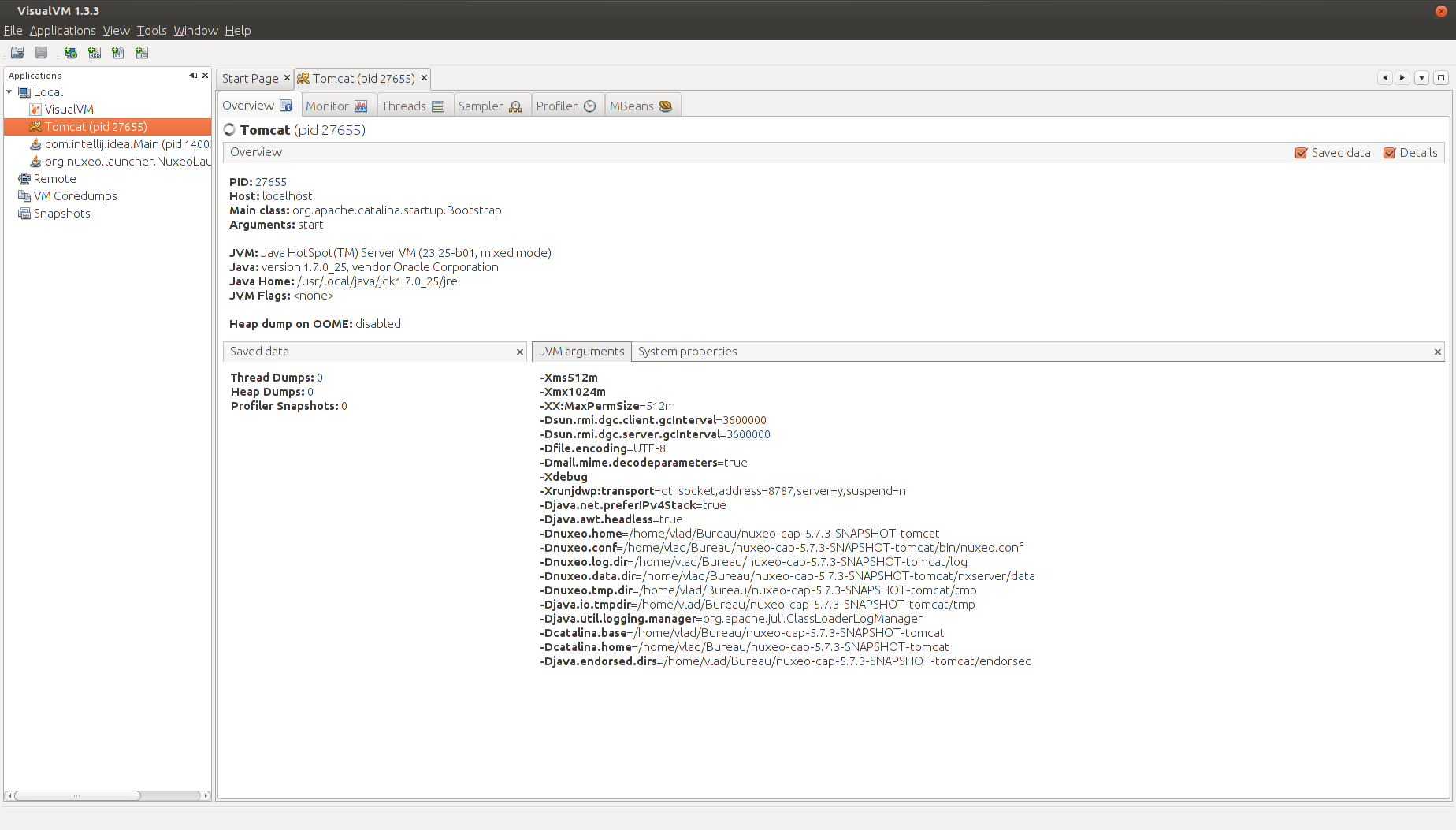Image resolution: width=1456 pixels, height=830 pixels.
Task: Click the grayed Save snapshot toolbar icon
Action: [41, 53]
